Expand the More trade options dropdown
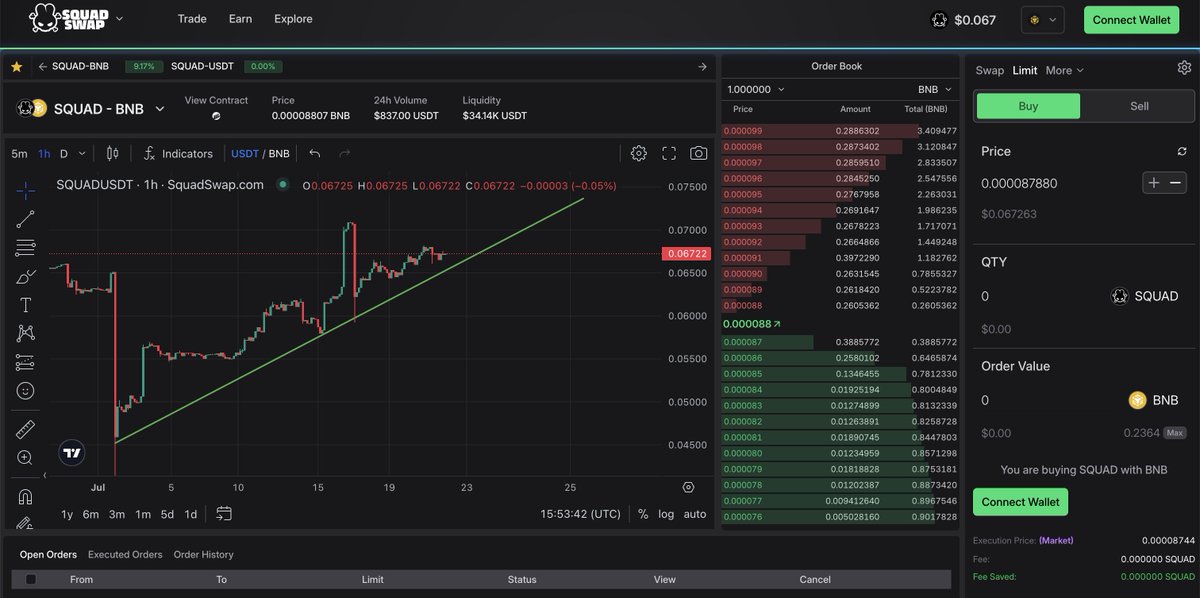Image resolution: width=1200 pixels, height=598 pixels. click(1065, 70)
